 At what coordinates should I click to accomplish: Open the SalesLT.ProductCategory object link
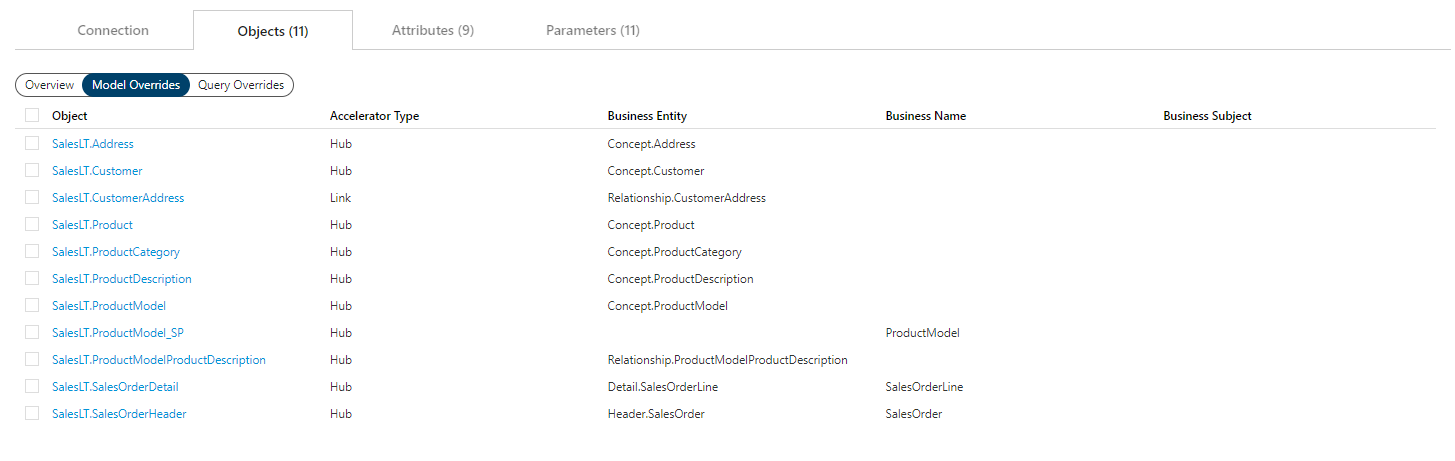pyautogui.click(x=116, y=252)
